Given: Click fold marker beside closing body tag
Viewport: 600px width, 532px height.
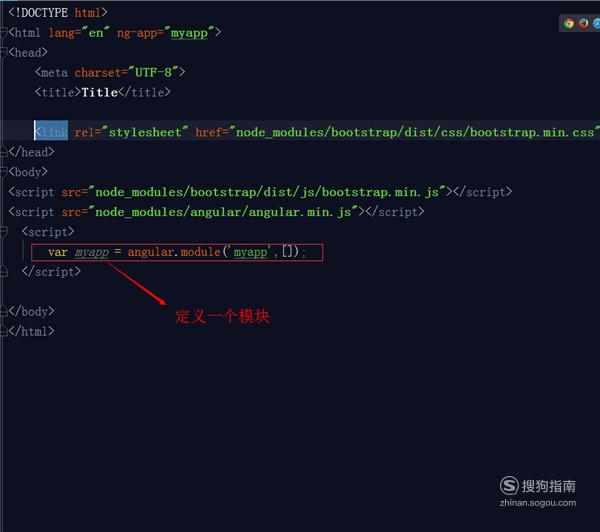Looking at the screenshot, I should (x=3, y=312).
